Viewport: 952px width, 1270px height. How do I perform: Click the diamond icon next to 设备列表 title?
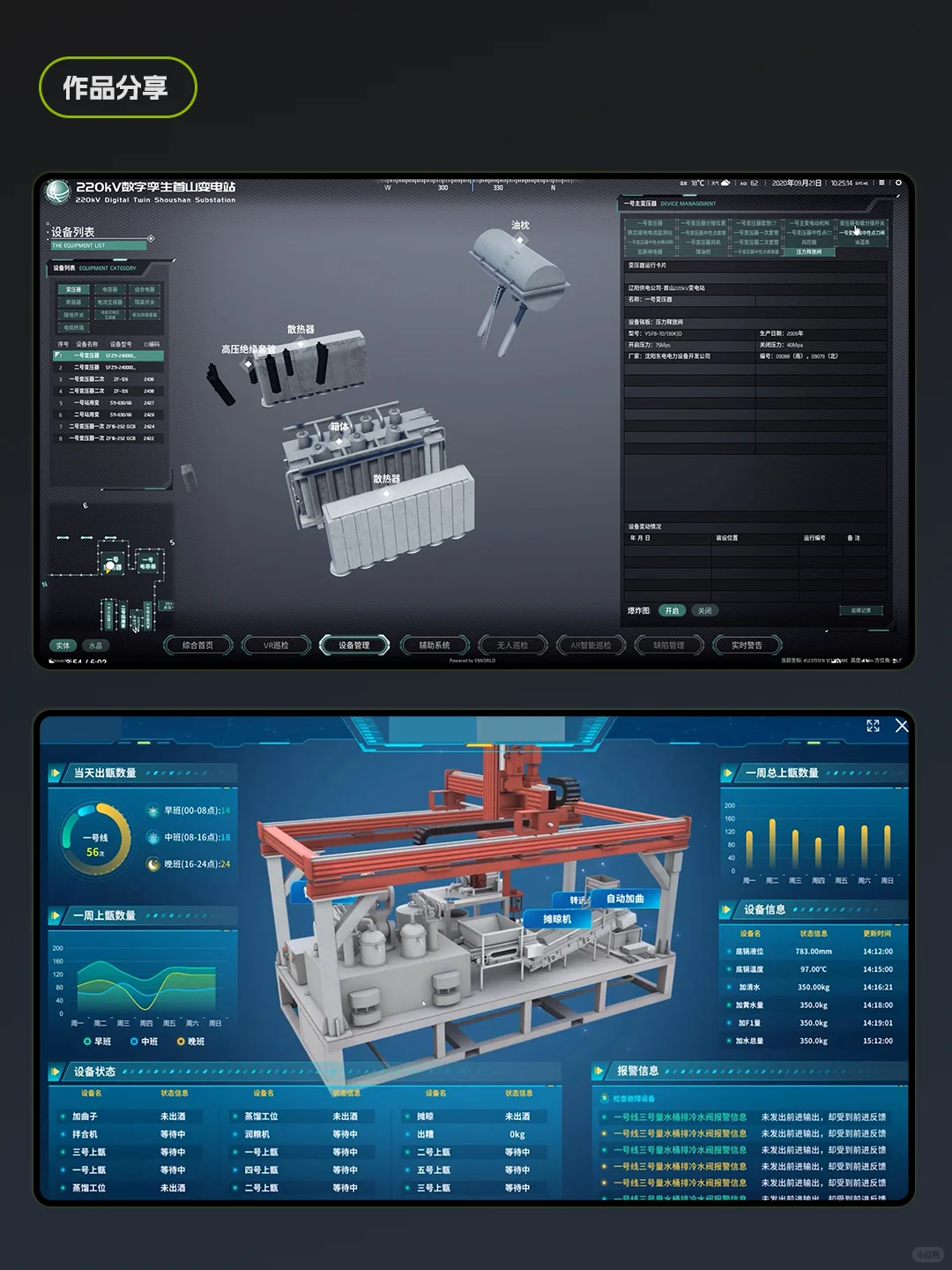click(x=151, y=238)
